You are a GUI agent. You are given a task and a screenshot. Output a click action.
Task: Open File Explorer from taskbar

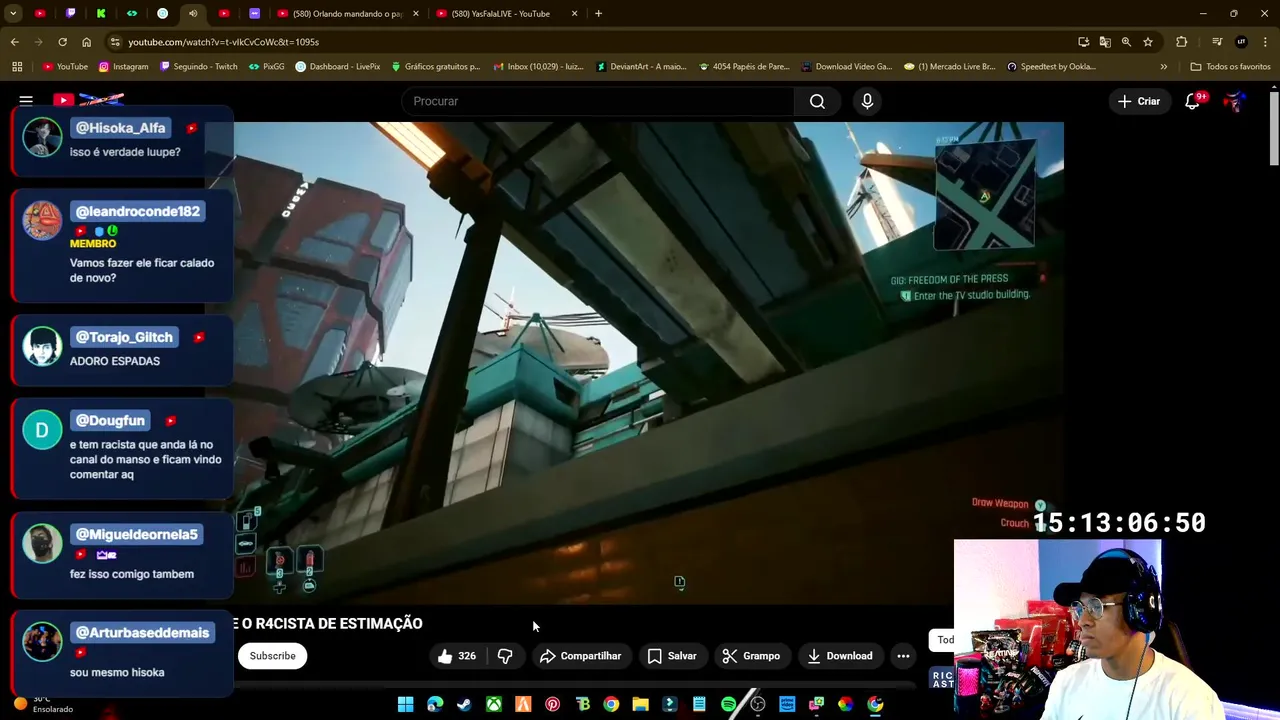[641, 705]
